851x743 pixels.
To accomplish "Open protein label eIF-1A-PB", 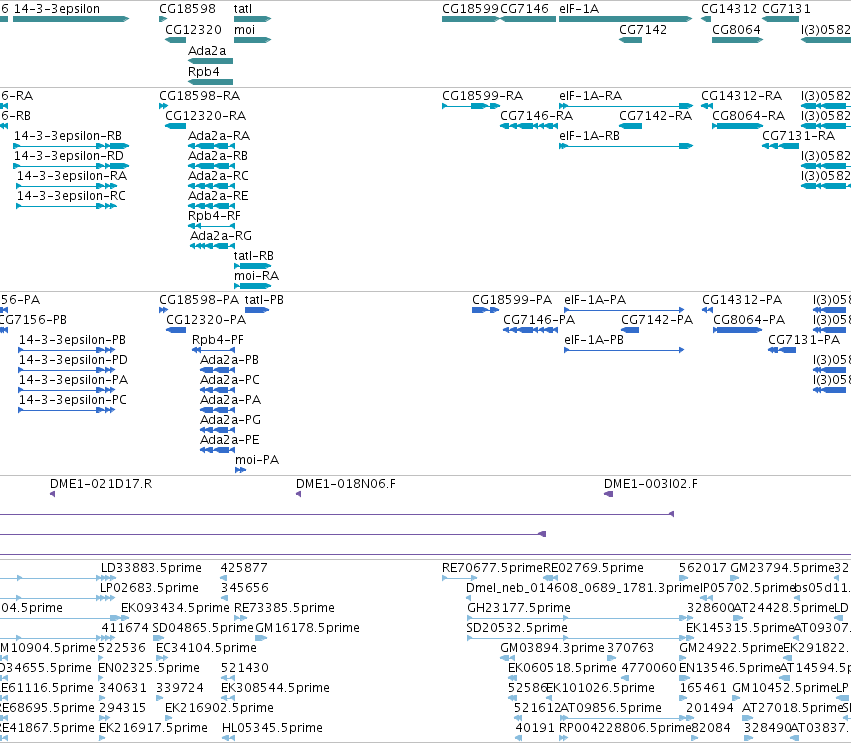I will 594,340.
